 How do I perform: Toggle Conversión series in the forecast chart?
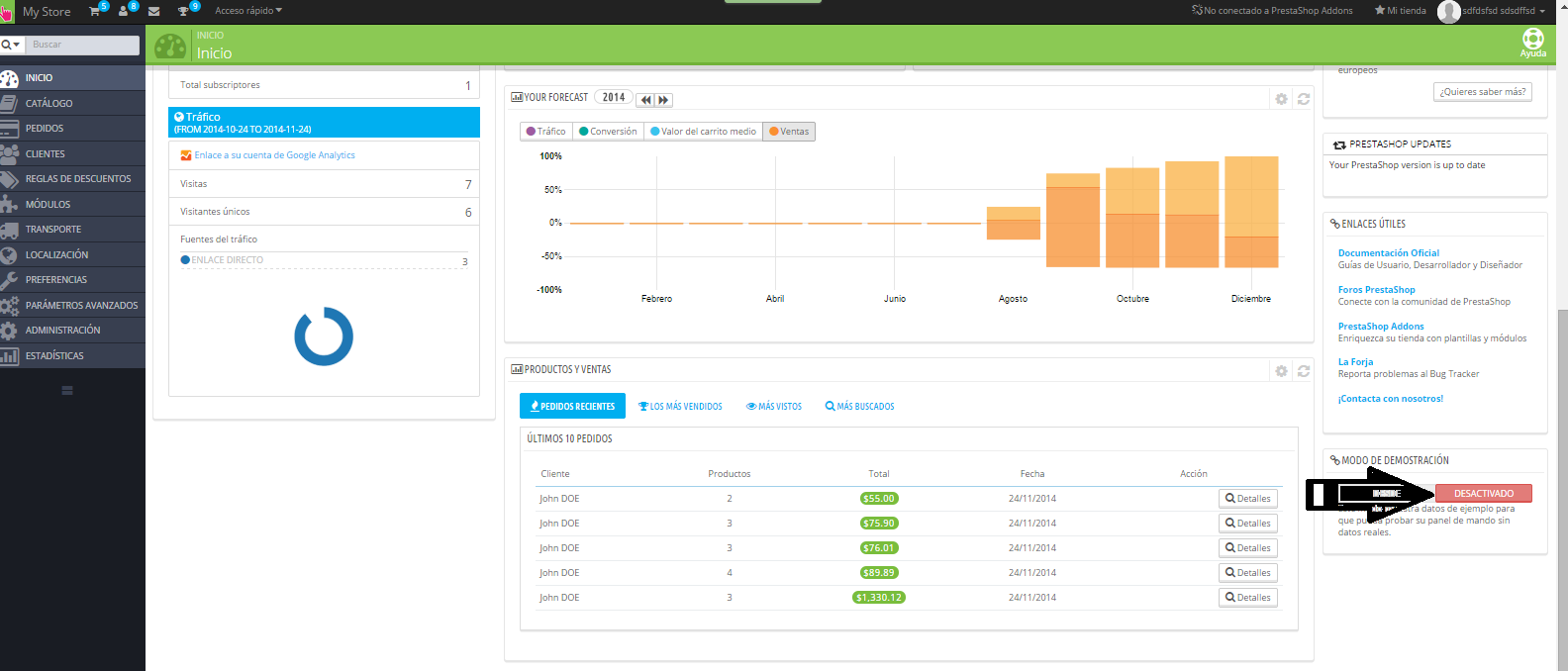[x=608, y=132]
